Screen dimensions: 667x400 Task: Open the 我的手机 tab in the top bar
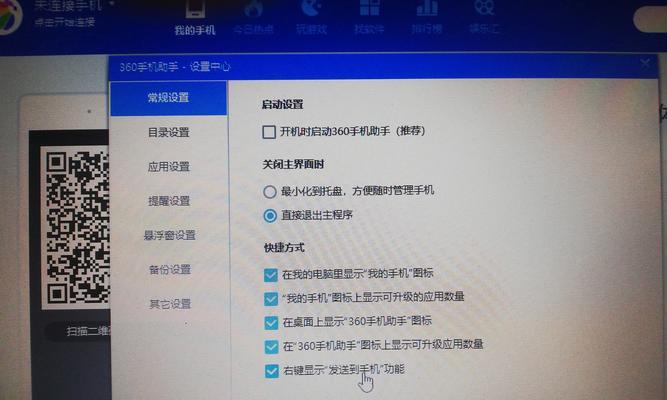(x=195, y=19)
